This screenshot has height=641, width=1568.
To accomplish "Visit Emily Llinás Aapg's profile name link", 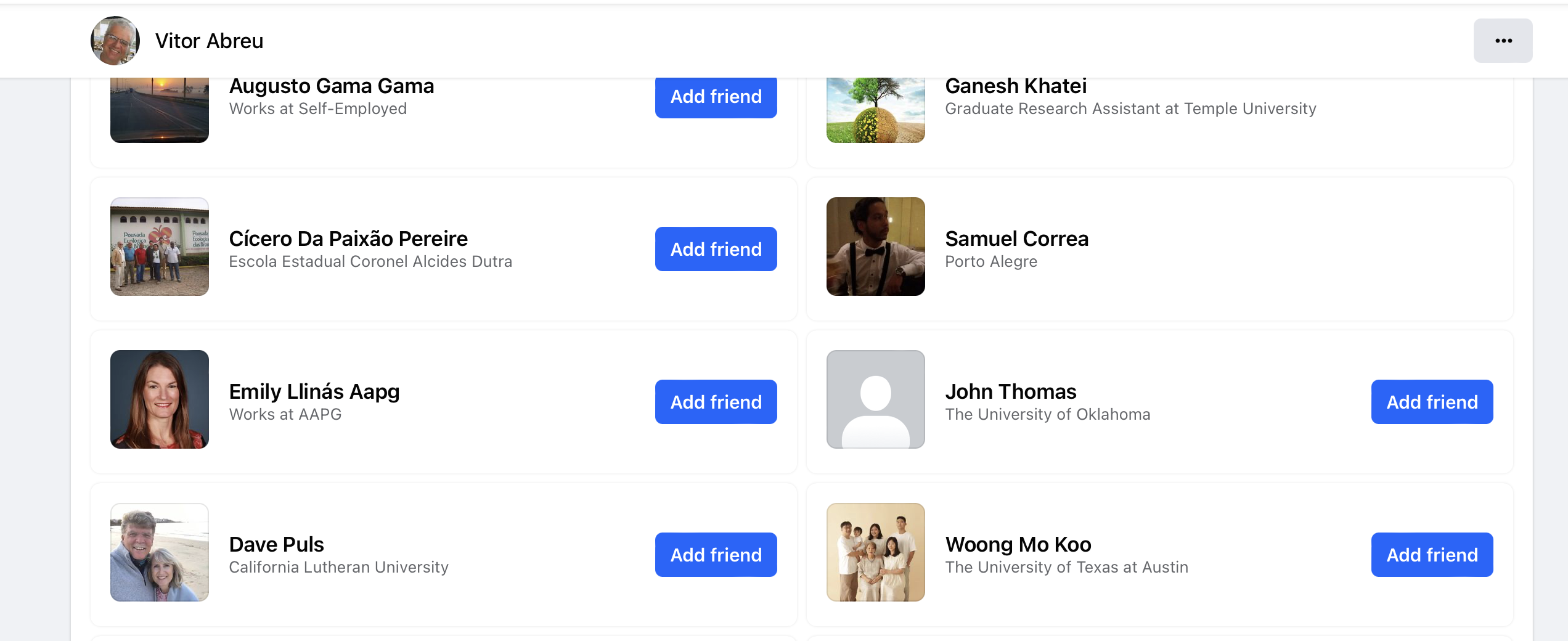I will click(x=314, y=391).
